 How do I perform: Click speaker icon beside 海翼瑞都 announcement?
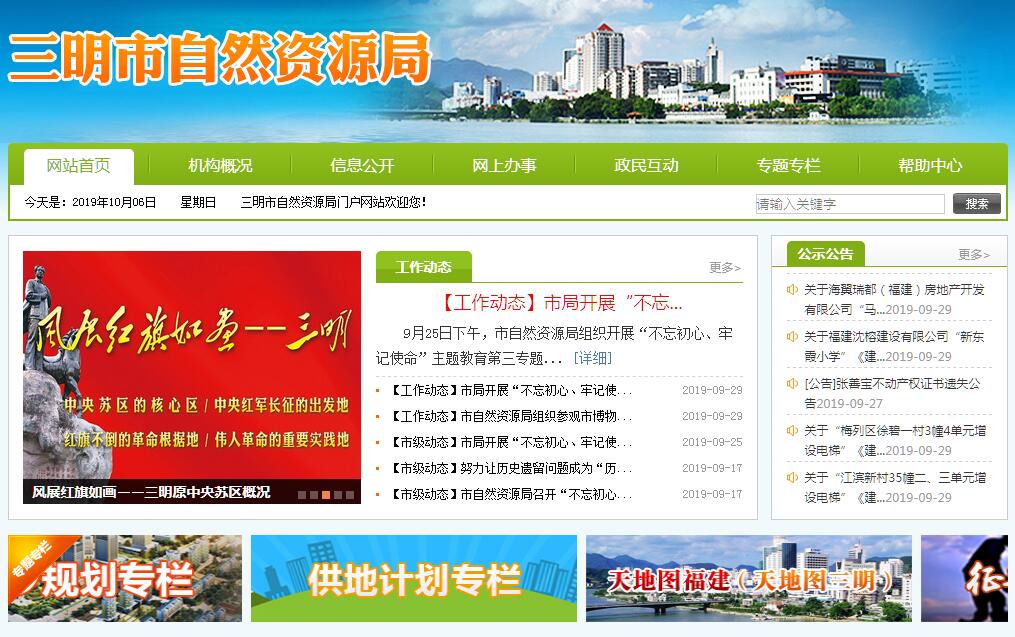click(792, 290)
